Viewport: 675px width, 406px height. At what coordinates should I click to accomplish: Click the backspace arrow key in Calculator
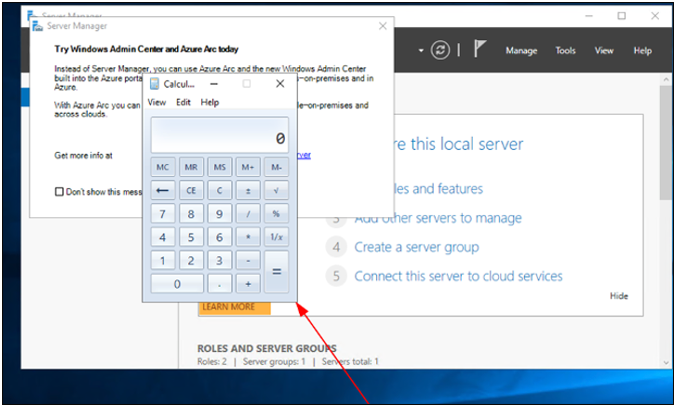click(163, 190)
